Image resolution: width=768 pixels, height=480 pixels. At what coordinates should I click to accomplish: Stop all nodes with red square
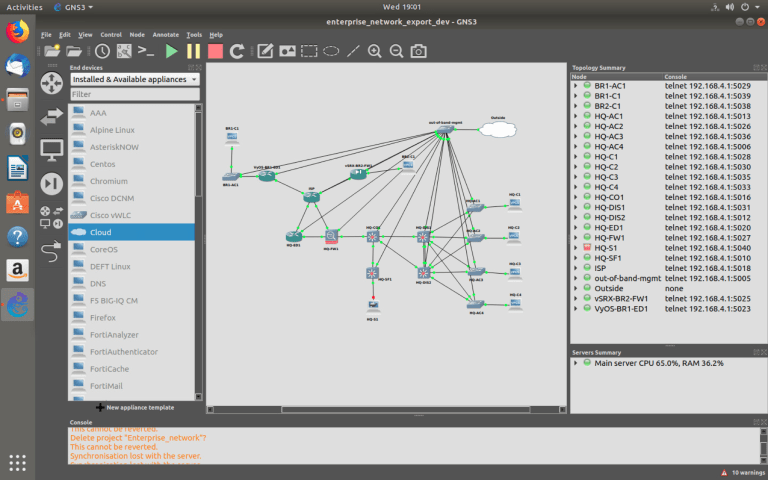coord(215,51)
